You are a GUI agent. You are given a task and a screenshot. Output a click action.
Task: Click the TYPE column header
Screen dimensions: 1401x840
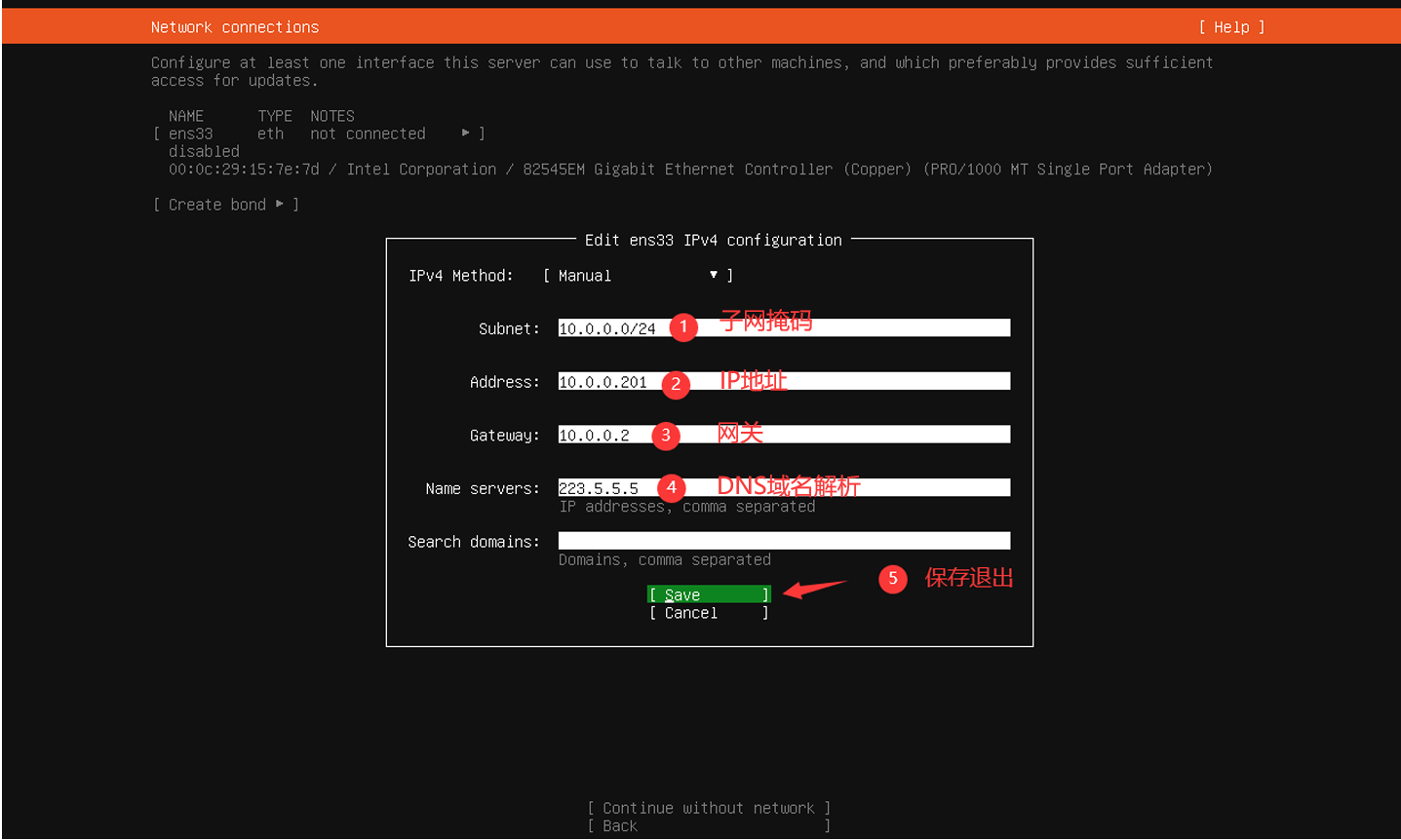[275, 116]
